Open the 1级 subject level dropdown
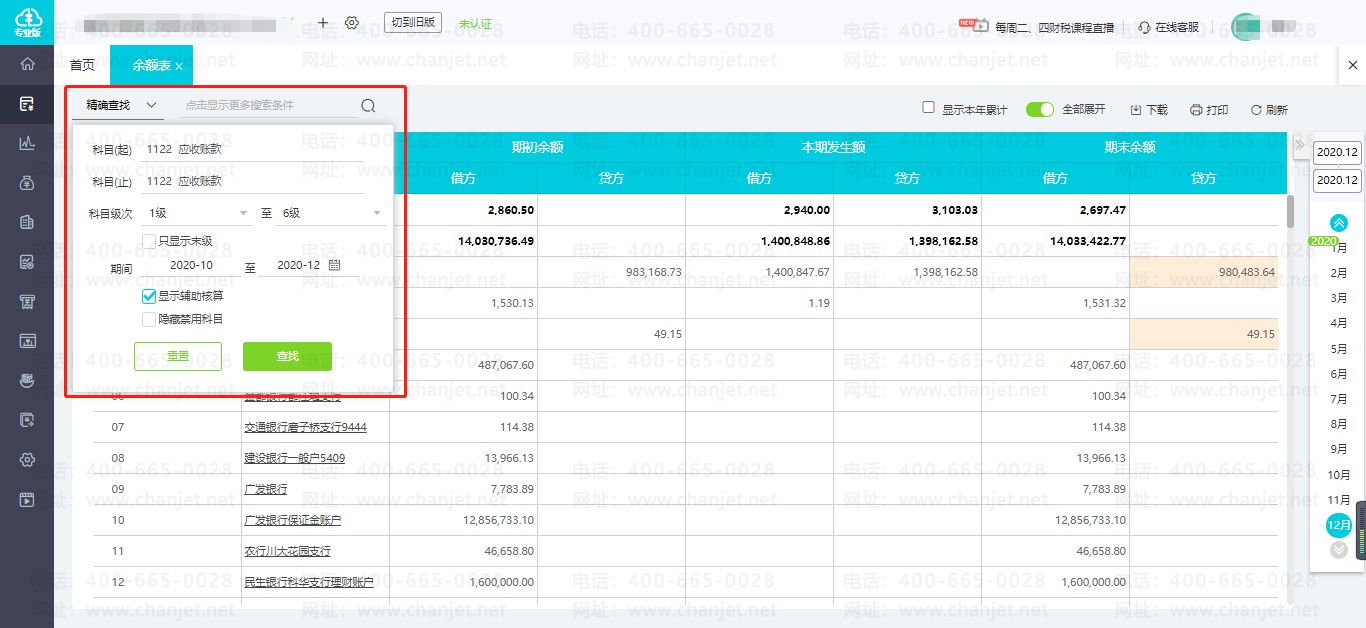Image resolution: width=1366 pixels, height=628 pixels. tap(199, 213)
